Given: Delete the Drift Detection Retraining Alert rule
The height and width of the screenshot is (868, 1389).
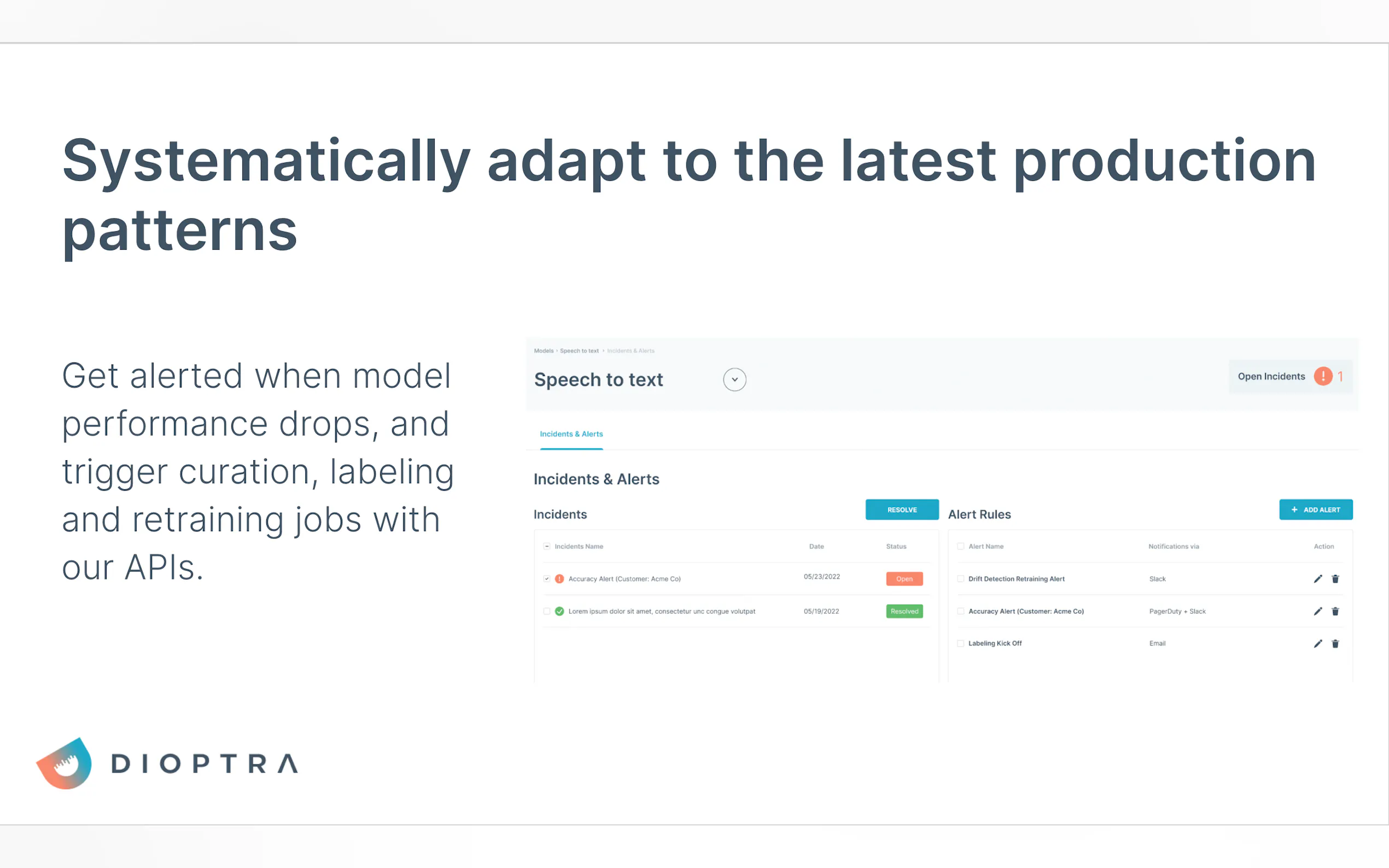Looking at the screenshot, I should point(1335,579).
